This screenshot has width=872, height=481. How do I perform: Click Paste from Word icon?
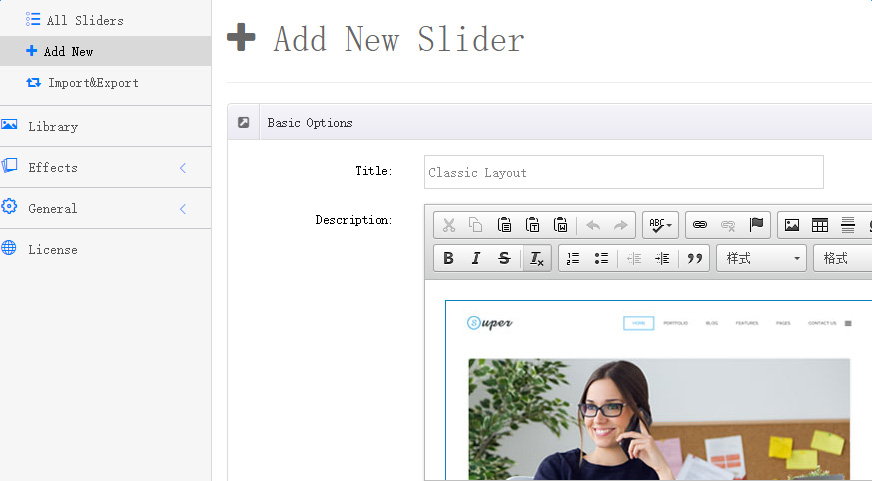click(x=560, y=225)
